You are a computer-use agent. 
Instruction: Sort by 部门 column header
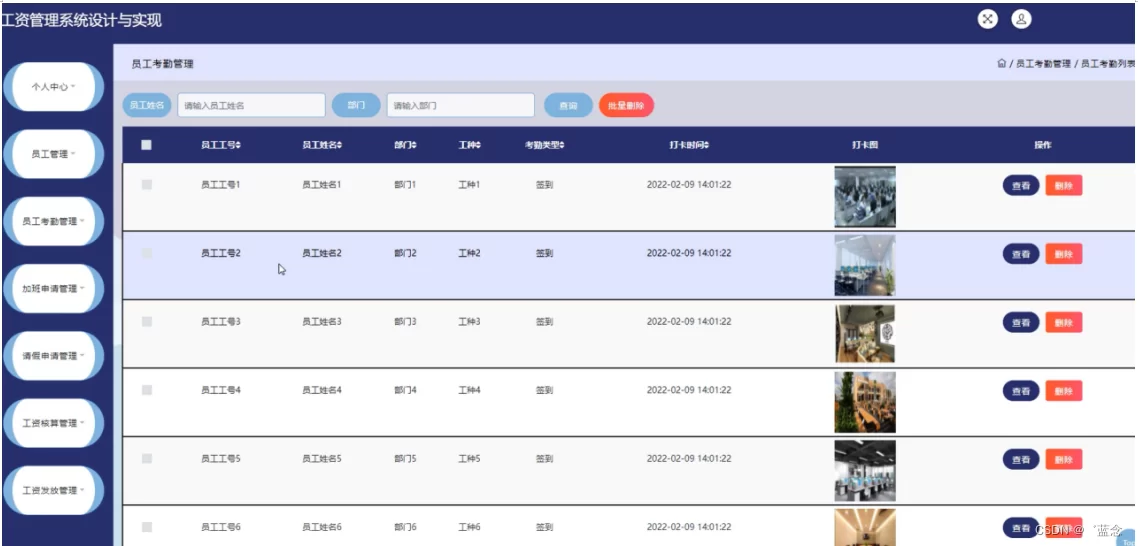coord(405,145)
